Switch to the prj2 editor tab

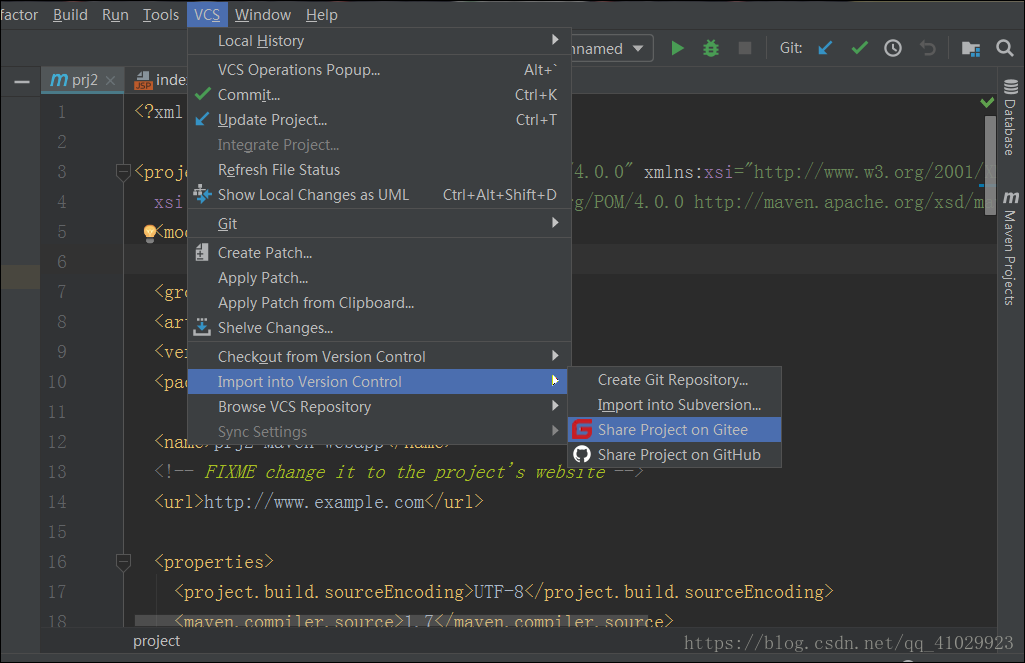78,80
